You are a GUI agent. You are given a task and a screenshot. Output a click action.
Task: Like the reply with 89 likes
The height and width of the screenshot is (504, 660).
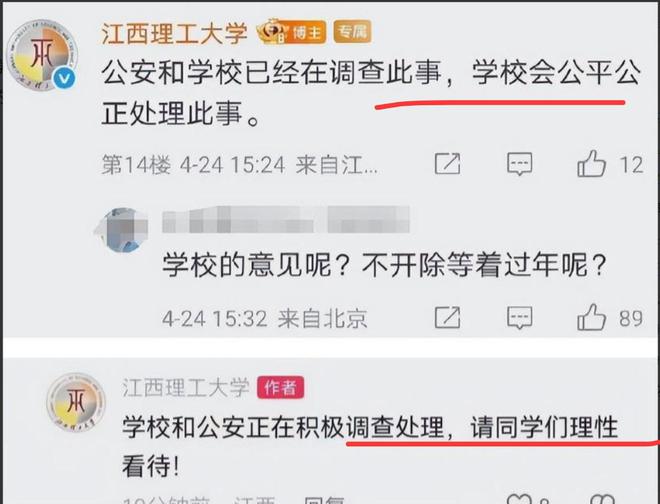click(x=591, y=317)
